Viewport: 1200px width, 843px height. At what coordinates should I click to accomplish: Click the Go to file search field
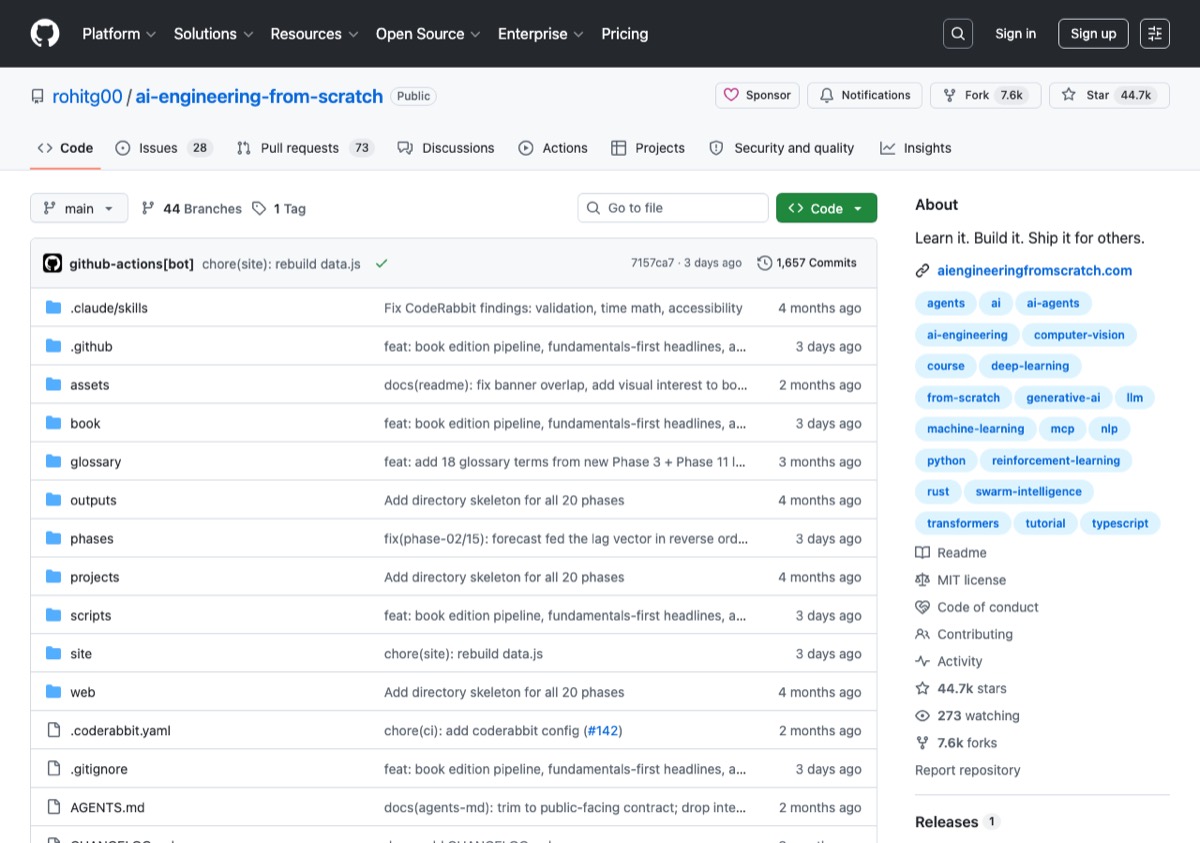(x=673, y=208)
